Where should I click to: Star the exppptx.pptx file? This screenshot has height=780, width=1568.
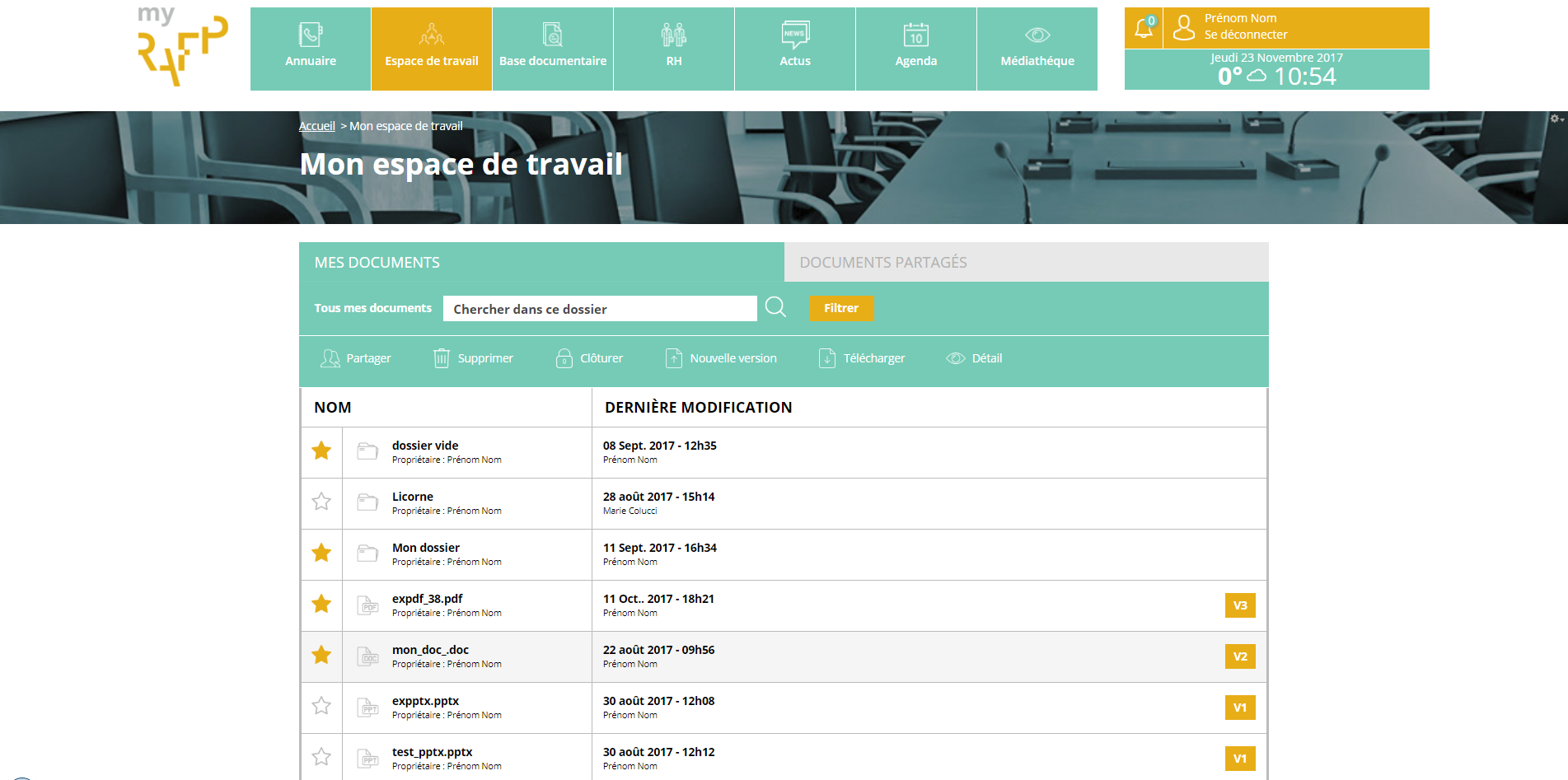point(321,706)
